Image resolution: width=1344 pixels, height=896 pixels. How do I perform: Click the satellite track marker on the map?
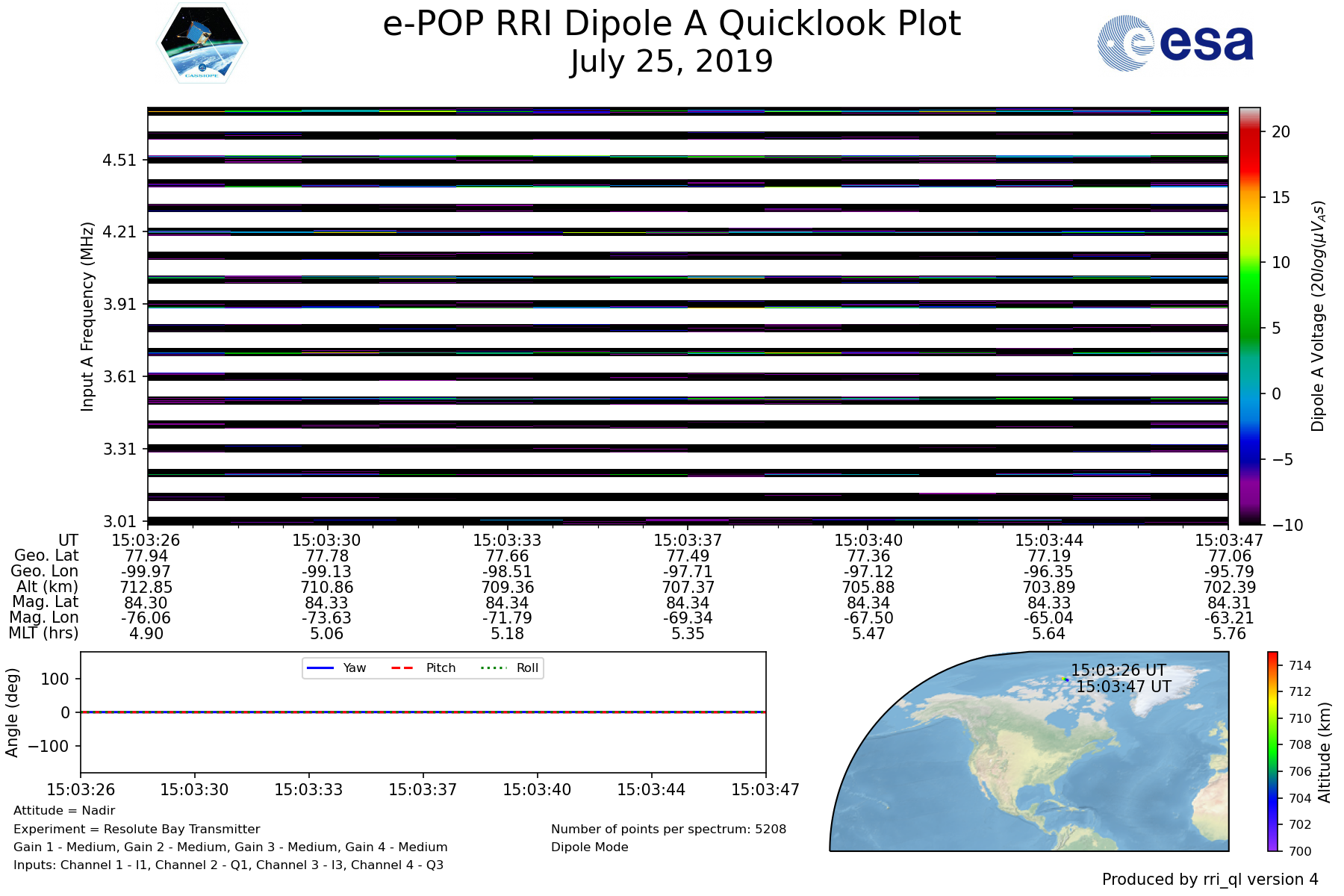click(x=1065, y=679)
